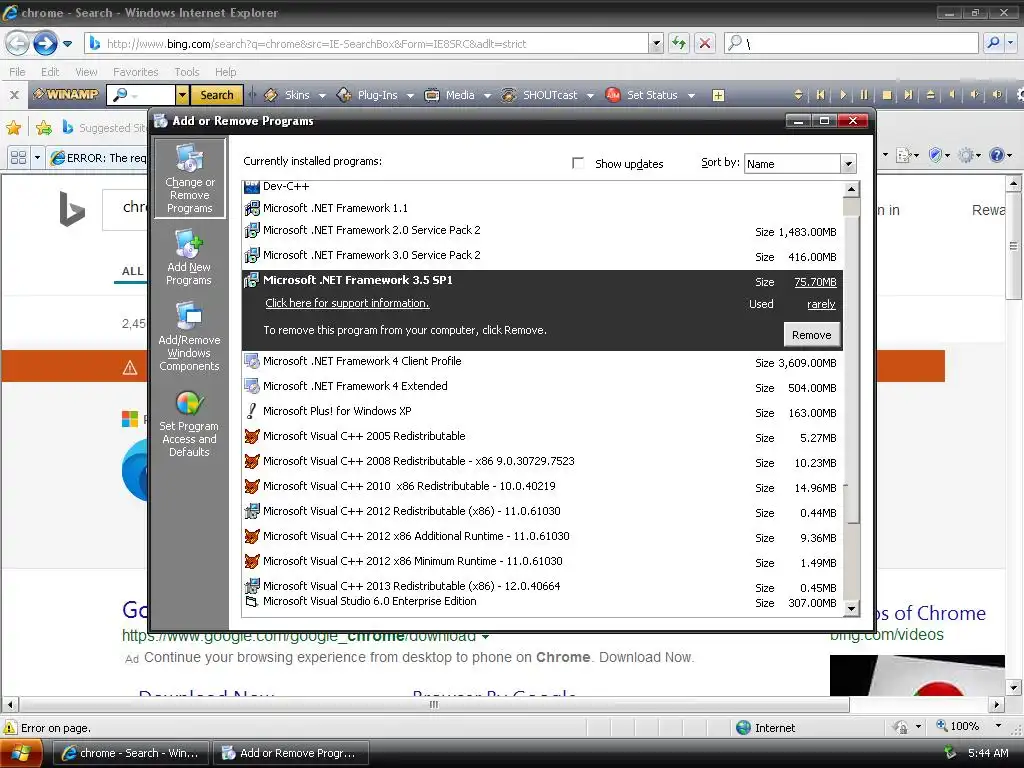The height and width of the screenshot is (768, 1024).
Task: Stop playback in Winamp toolbar
Action: [887, 95]
